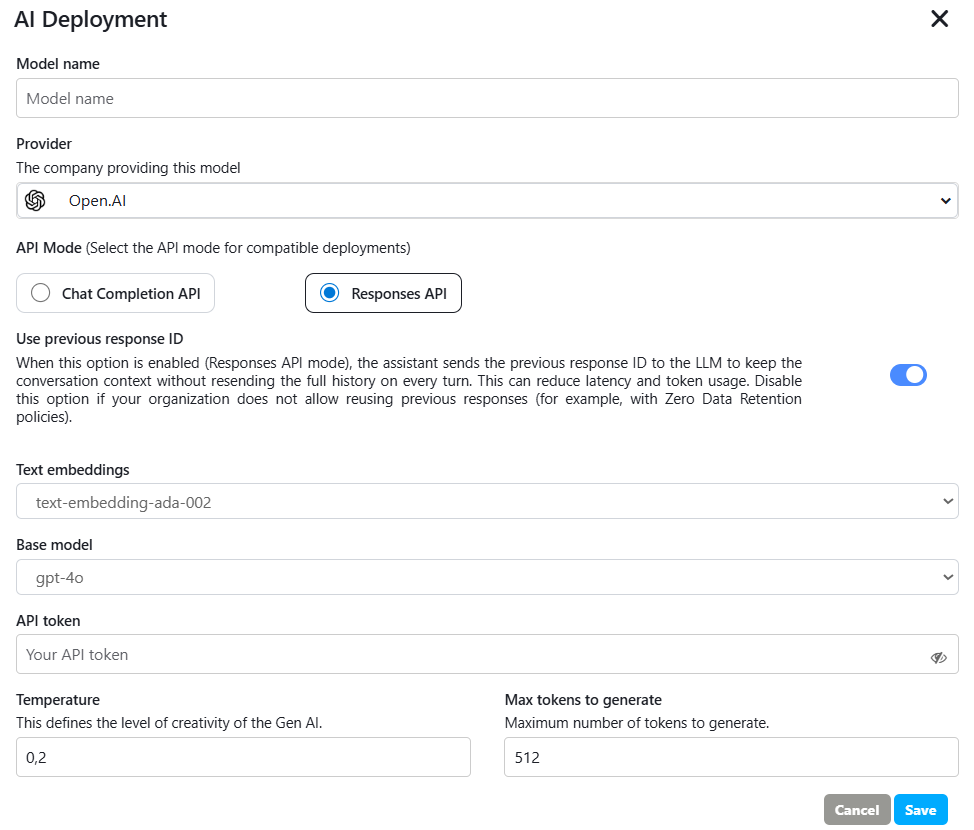Click the 'Use previous response ID' heading
Image resolution: width=974 pixels, height=830 pixels.
[x=100, y=339]
